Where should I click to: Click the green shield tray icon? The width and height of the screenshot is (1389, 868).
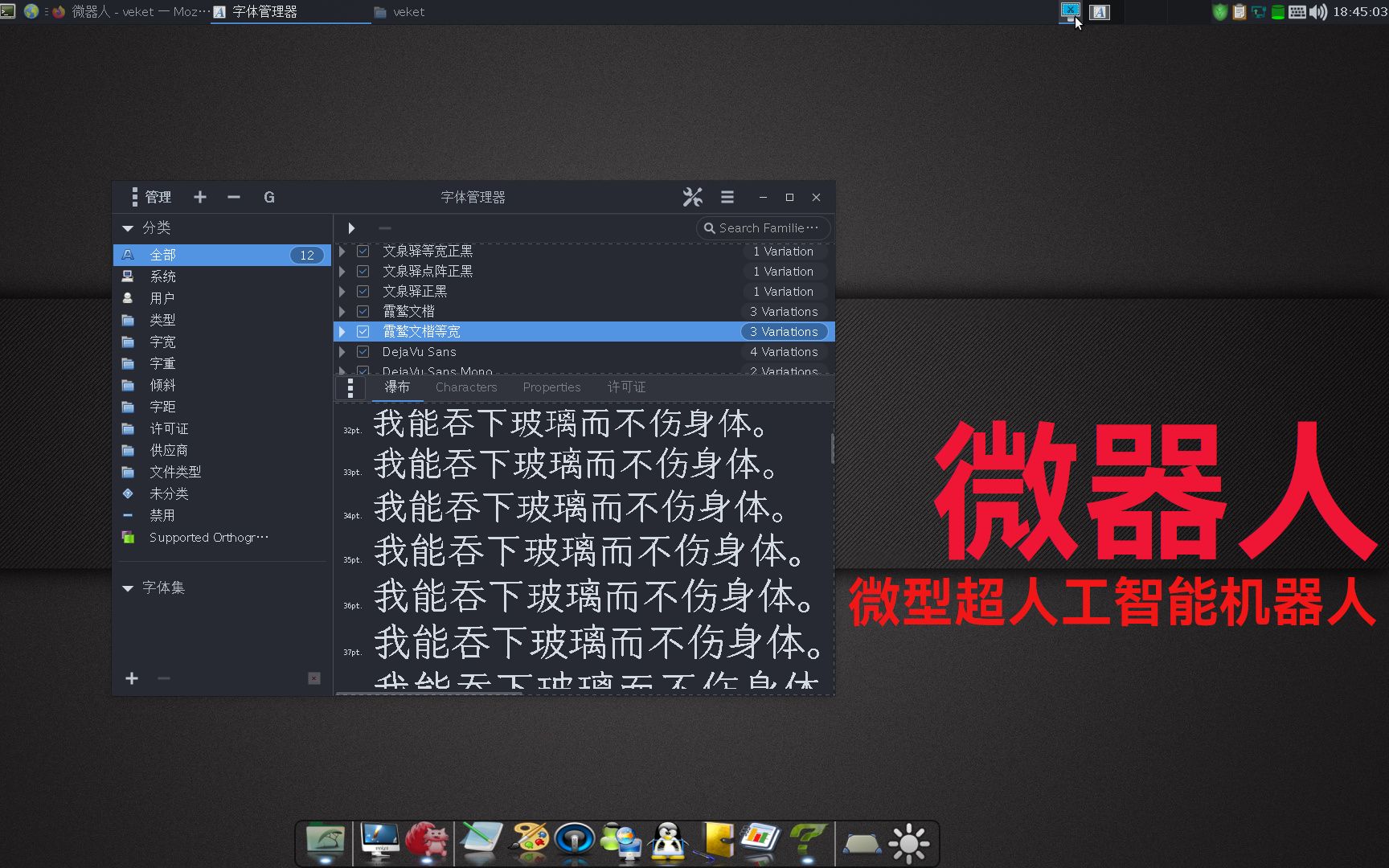click(x=1220, y=11)
